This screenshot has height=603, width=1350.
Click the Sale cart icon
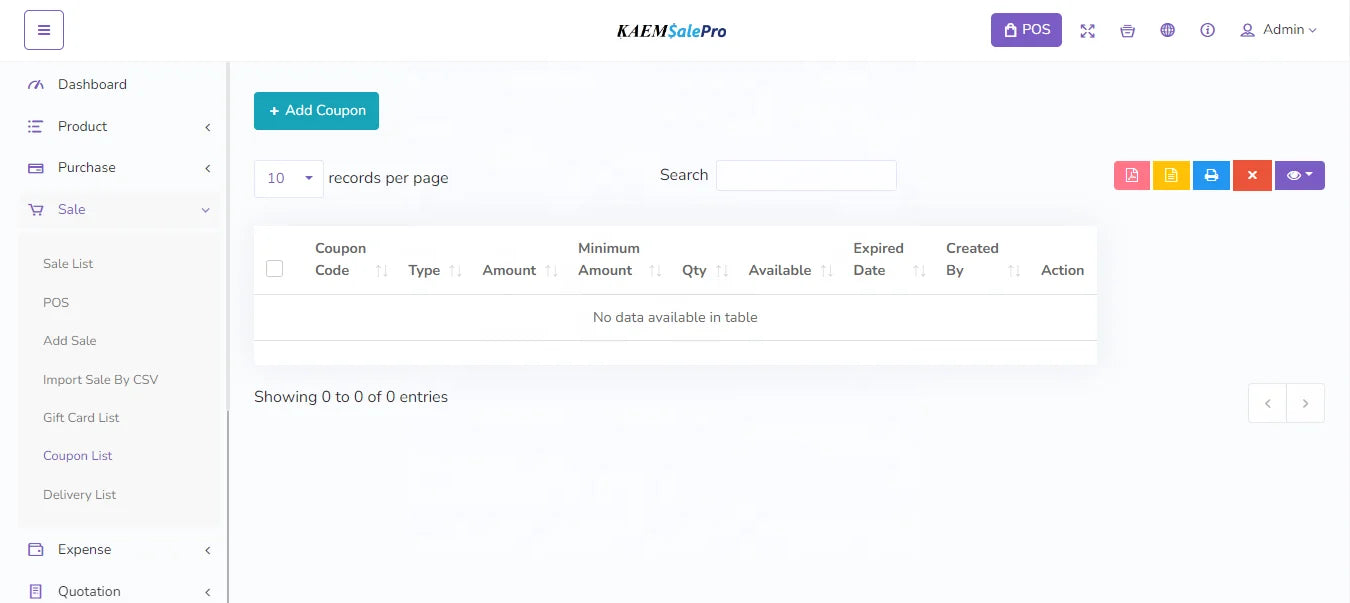coord(36,210)
